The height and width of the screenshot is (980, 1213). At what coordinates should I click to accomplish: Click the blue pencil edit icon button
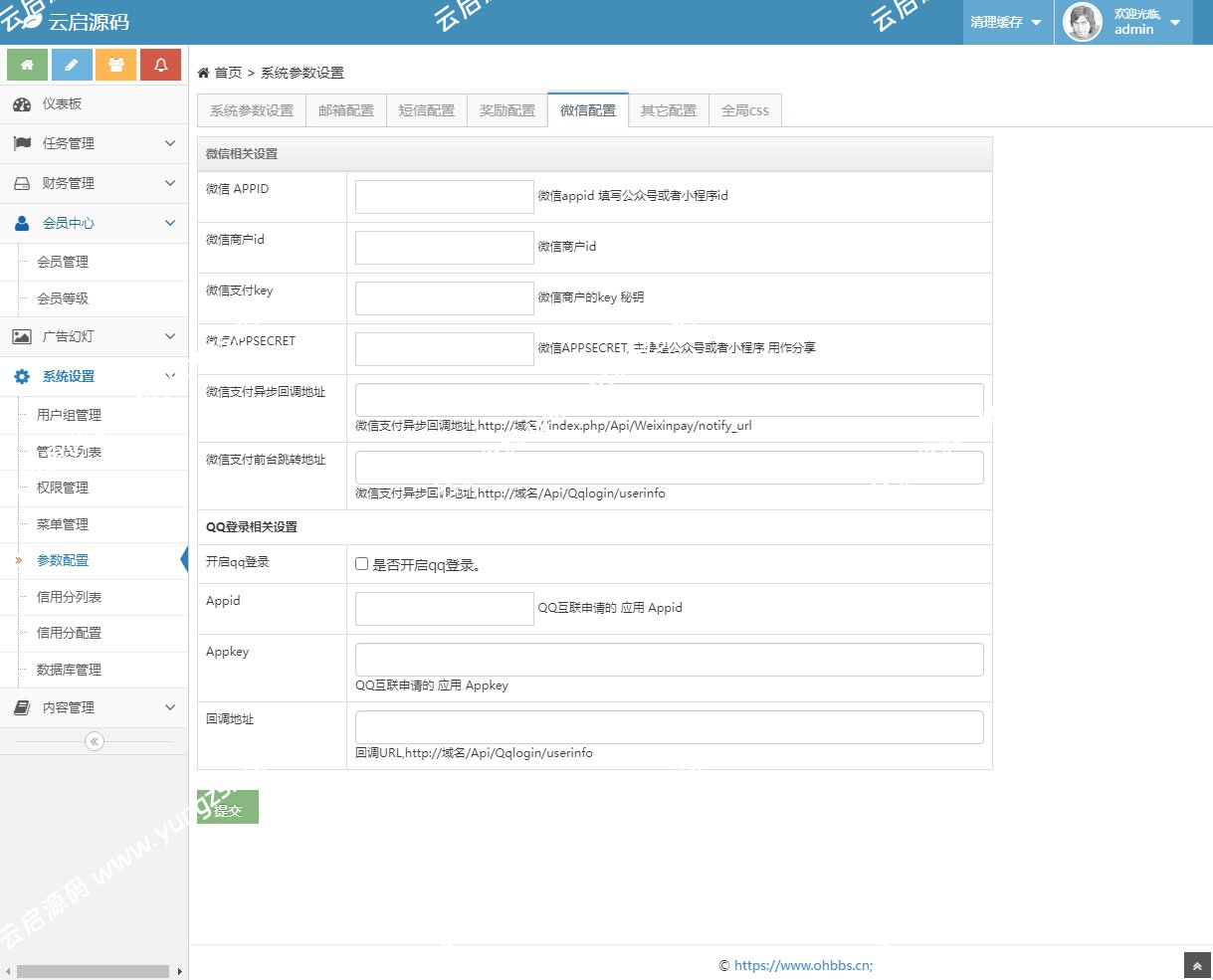[72, 65]
